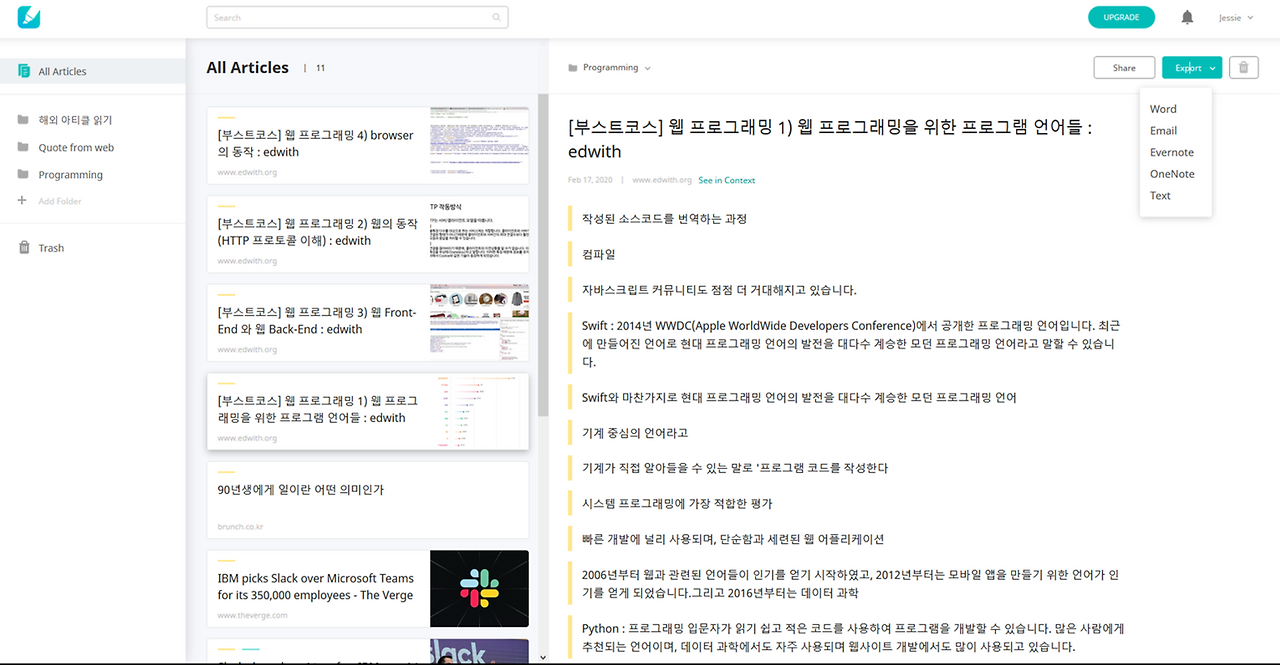Select All Articles in sidebar
The height and width of the screenshot is (665, 1280).
point(93,71)
